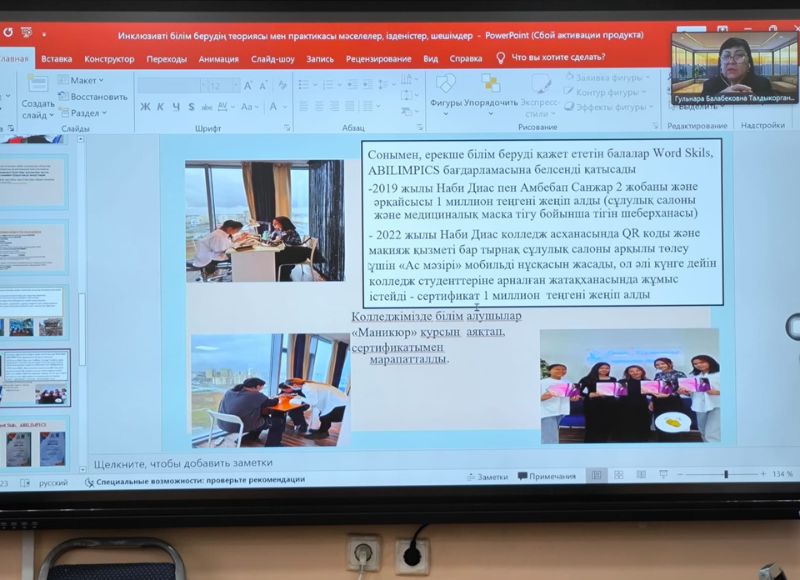Switch to Normal view icon in status bar
The image size is (800, 580).
(596, 476)
